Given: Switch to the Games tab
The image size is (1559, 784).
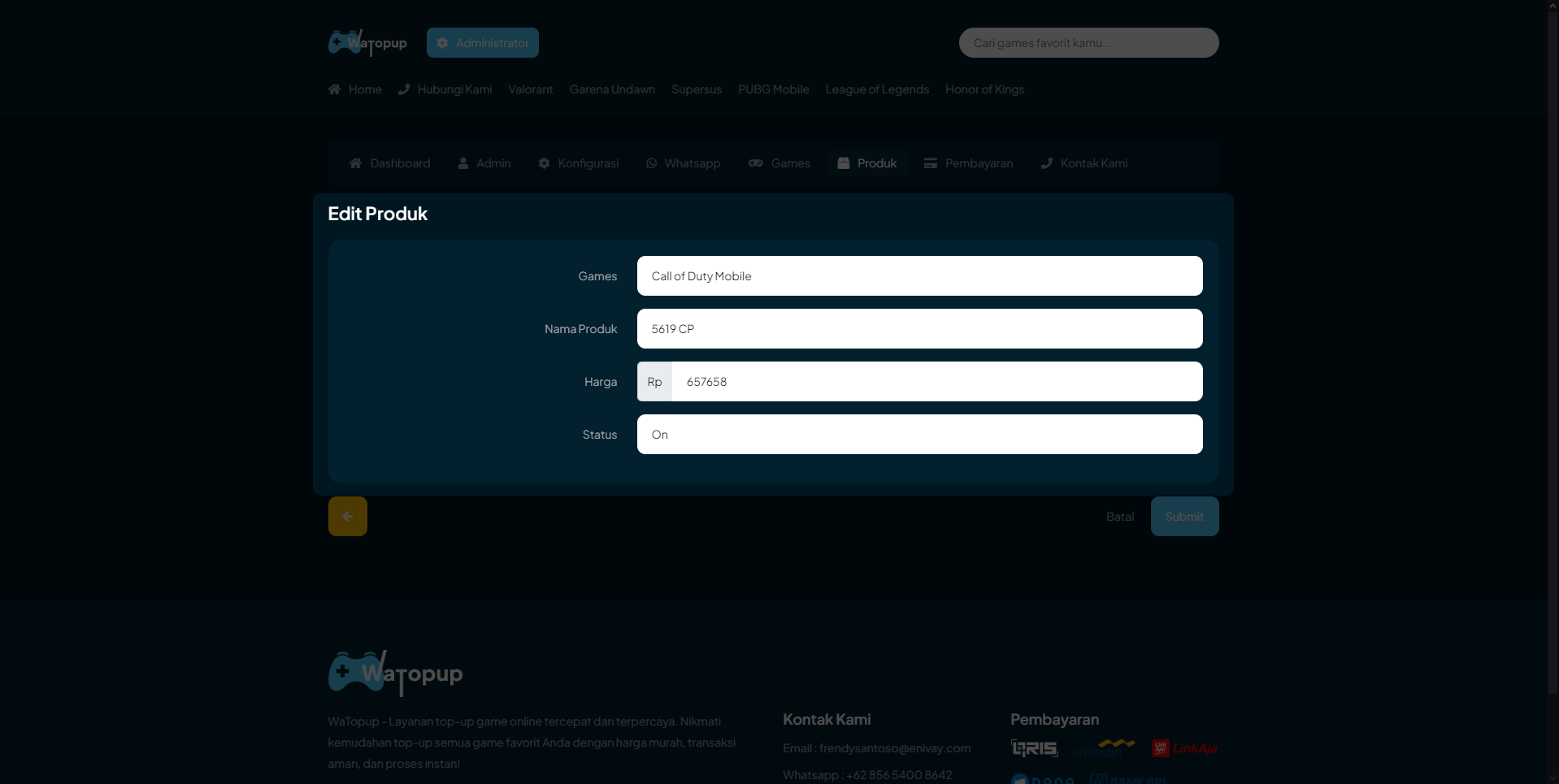Looking at the screenshot, I should pos(779,163).
